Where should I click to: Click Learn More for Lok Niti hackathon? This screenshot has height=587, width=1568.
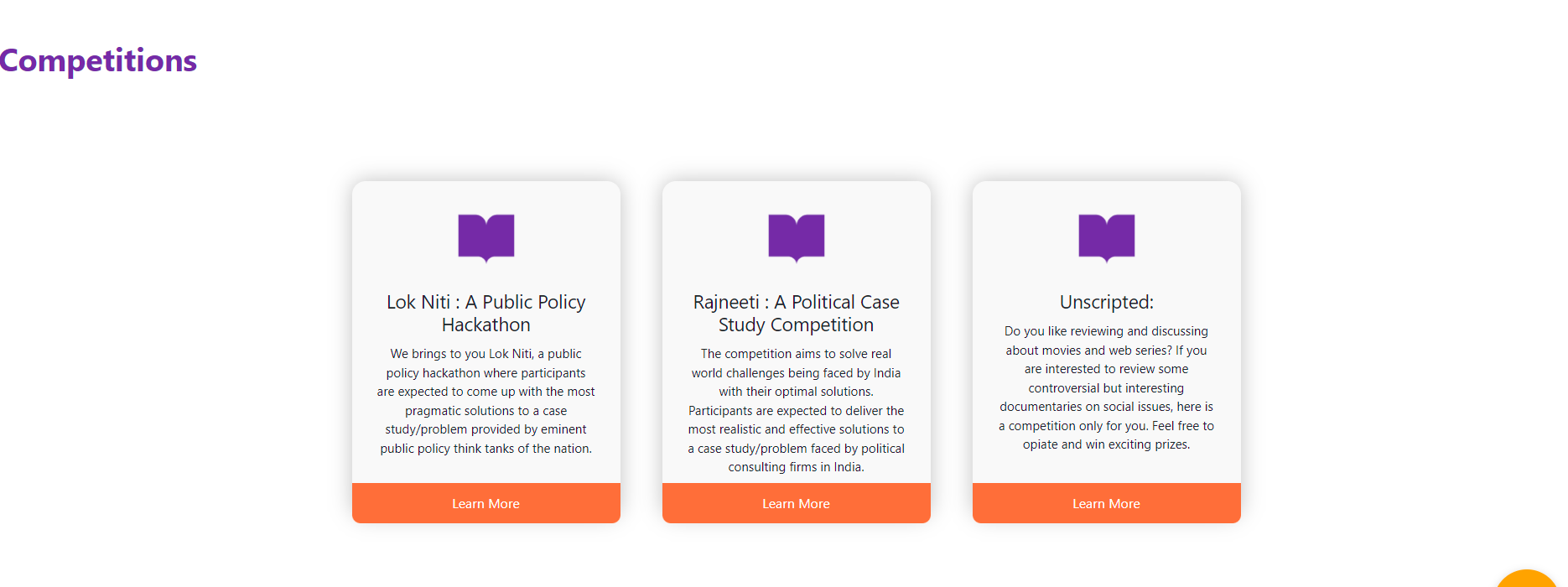[486, 503]
